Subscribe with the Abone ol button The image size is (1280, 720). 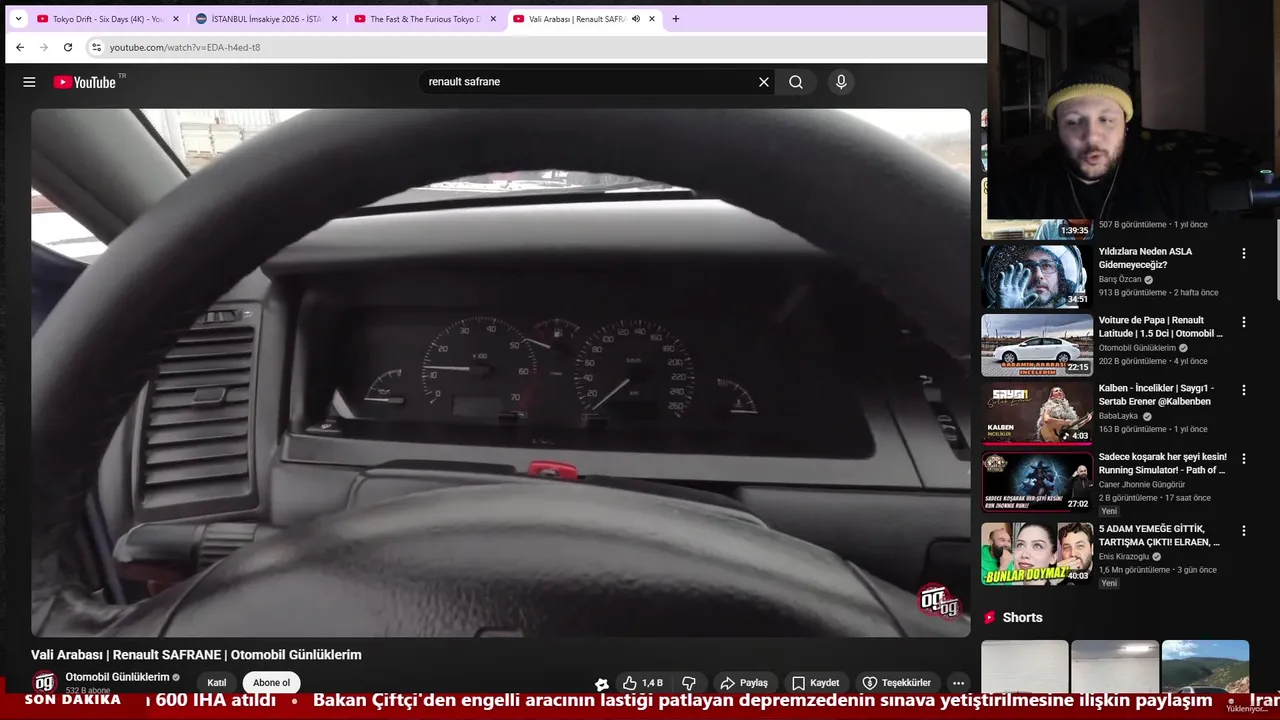click(271, 683)
